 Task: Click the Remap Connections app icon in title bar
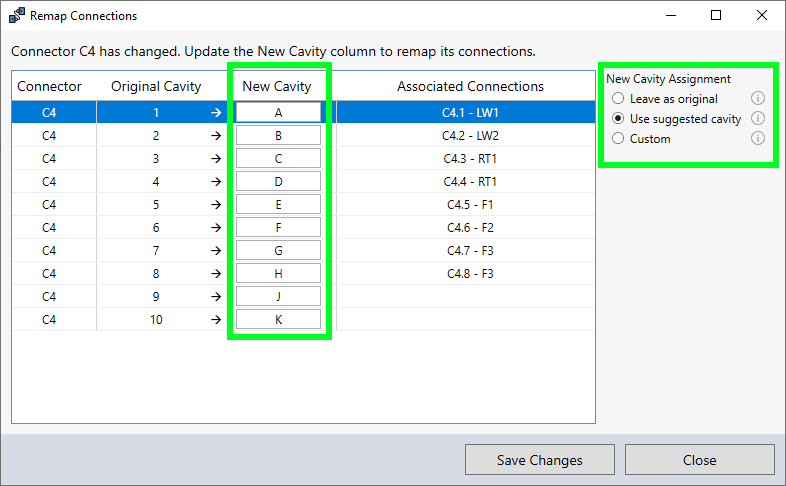click(x=17, y=16)
